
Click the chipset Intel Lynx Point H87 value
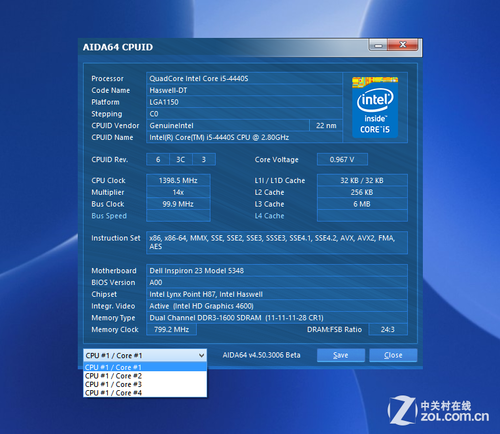[x=277, y=294]
